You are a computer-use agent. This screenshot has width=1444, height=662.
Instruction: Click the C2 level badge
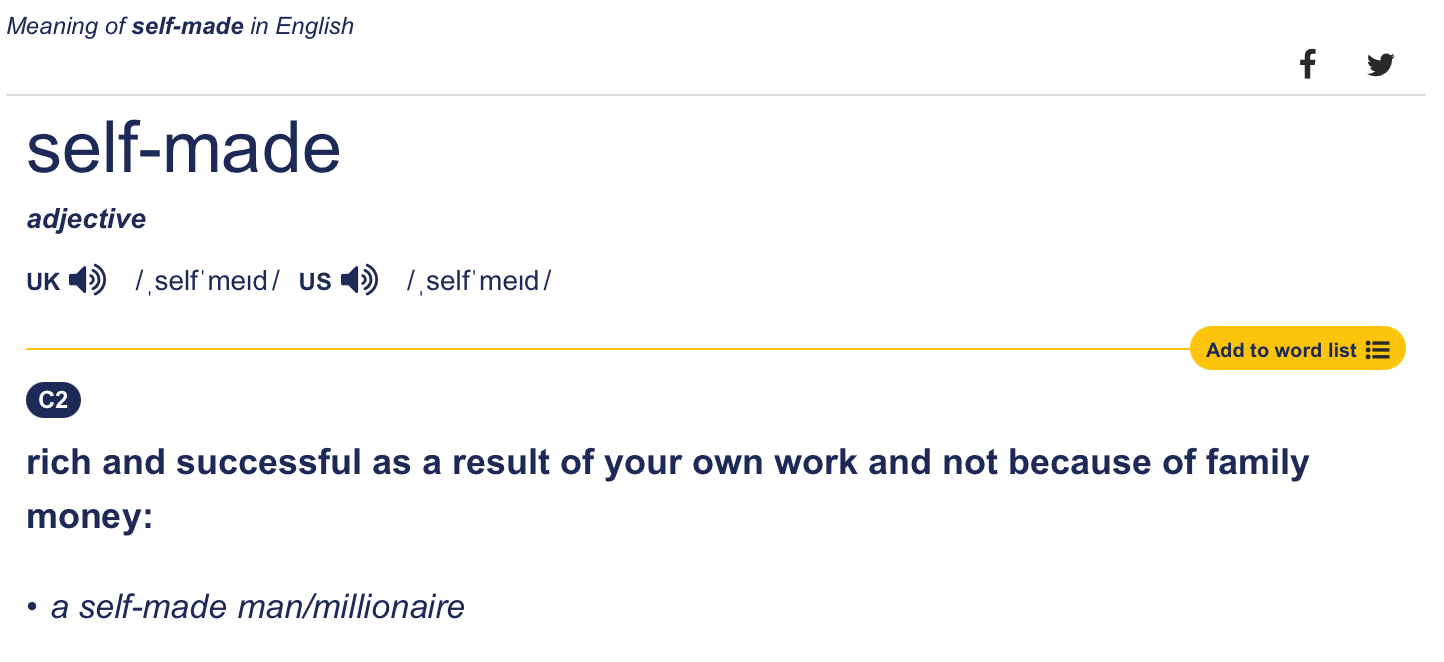tap(53, 401)
